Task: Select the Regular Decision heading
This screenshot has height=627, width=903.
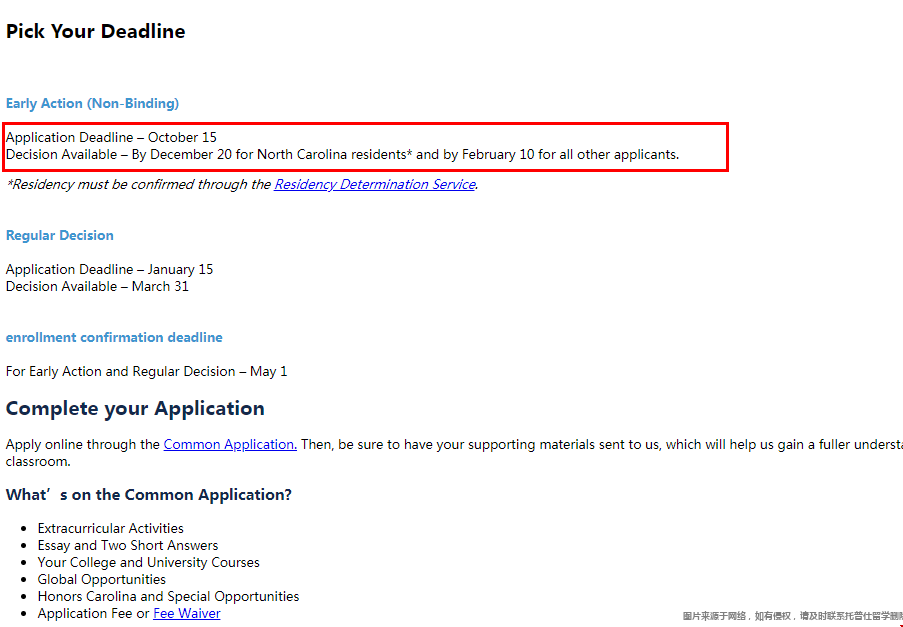Action: 60,236
